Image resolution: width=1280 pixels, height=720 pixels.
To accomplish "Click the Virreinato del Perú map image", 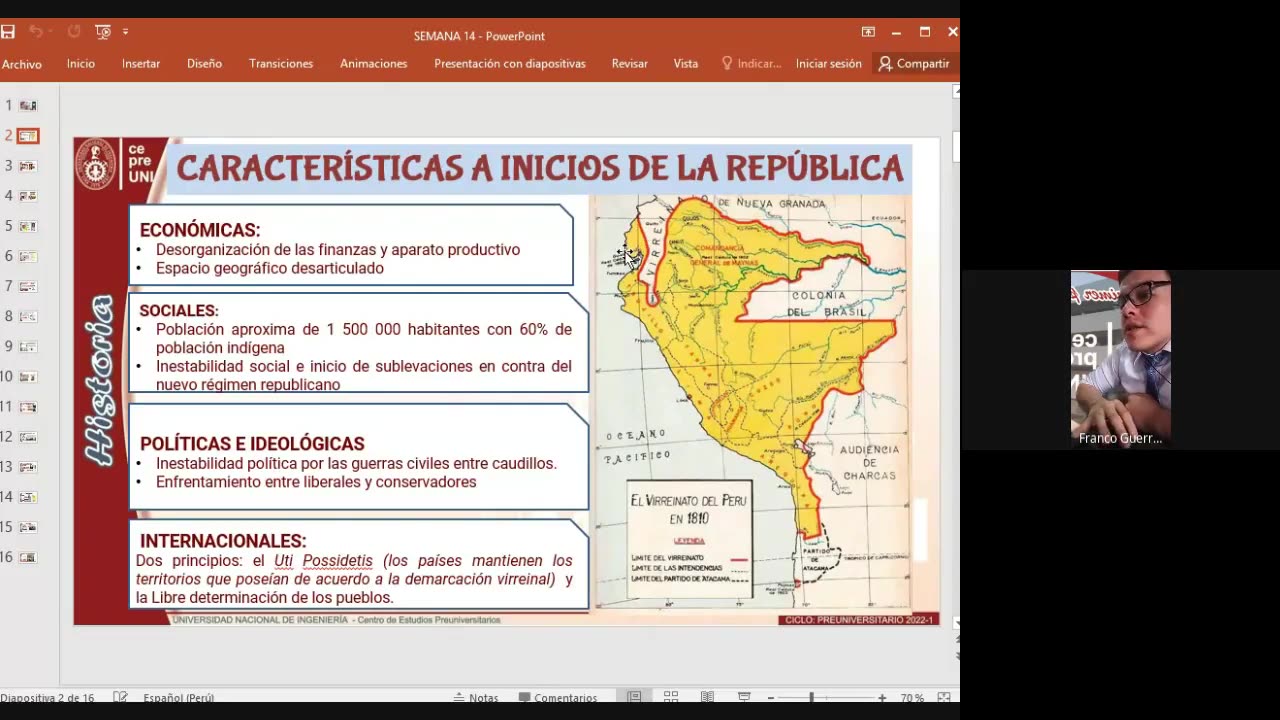I will [x=753, y=402].
